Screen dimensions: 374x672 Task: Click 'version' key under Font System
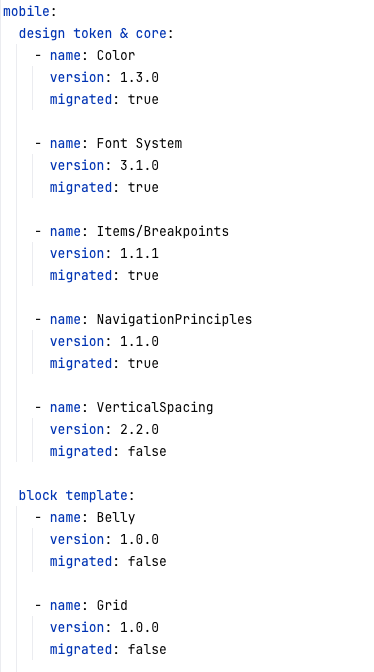point(77,165)
